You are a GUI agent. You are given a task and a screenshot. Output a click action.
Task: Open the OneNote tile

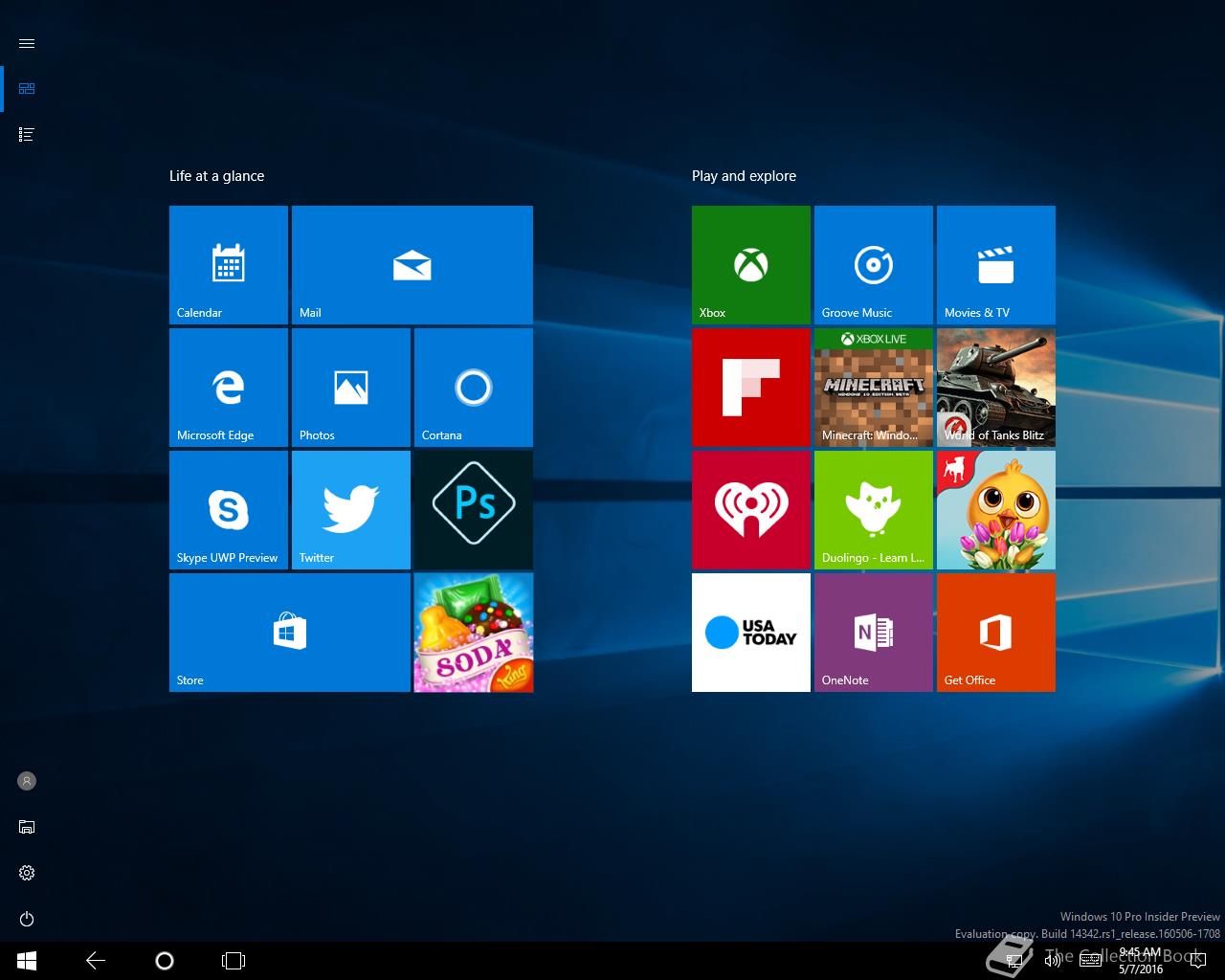(x=873, y=632)
